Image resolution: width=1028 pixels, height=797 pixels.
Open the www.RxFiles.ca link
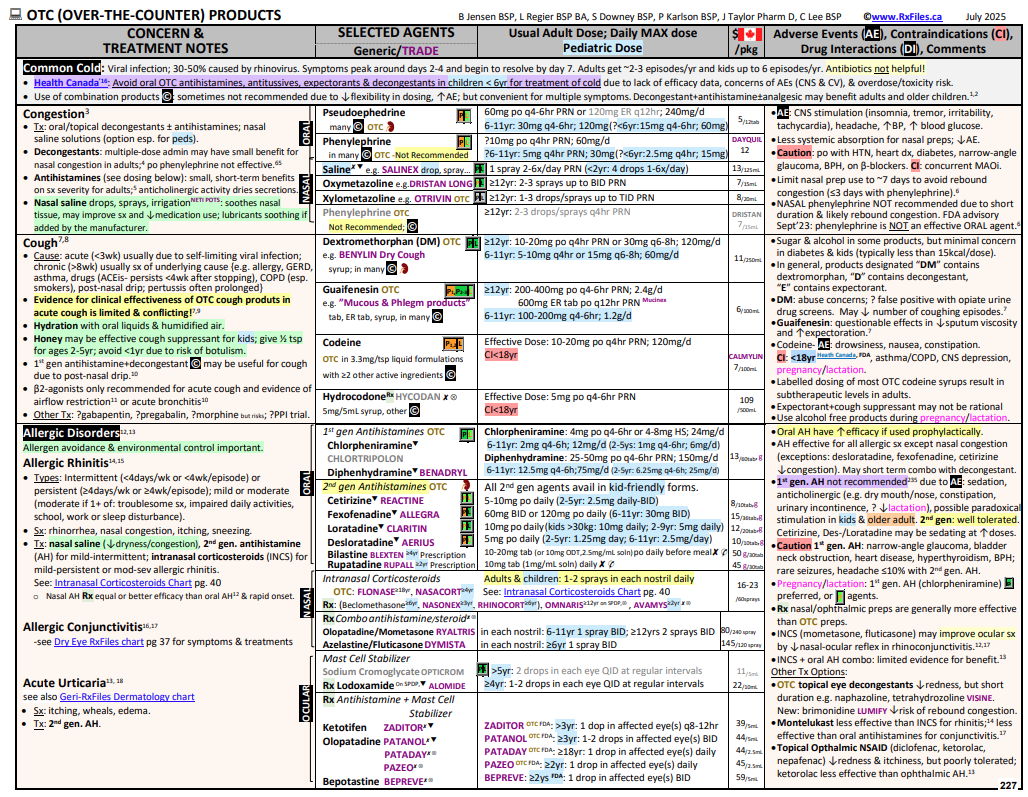[x=907, y=16]
